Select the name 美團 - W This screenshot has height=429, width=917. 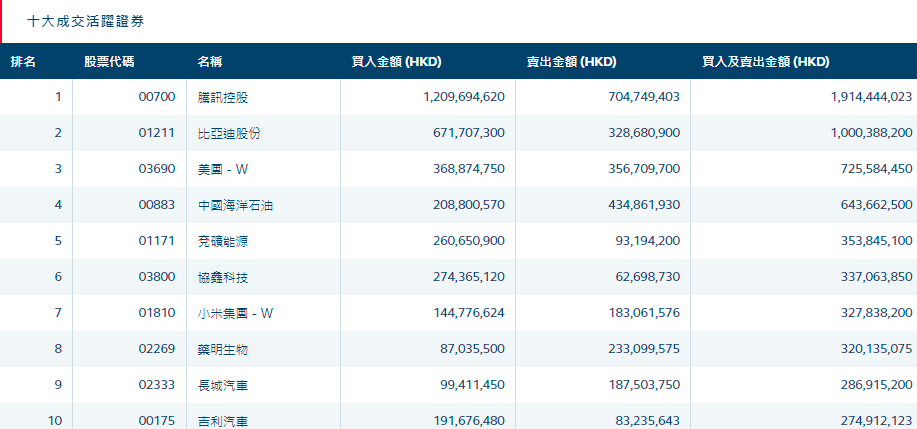coord(223,169)
